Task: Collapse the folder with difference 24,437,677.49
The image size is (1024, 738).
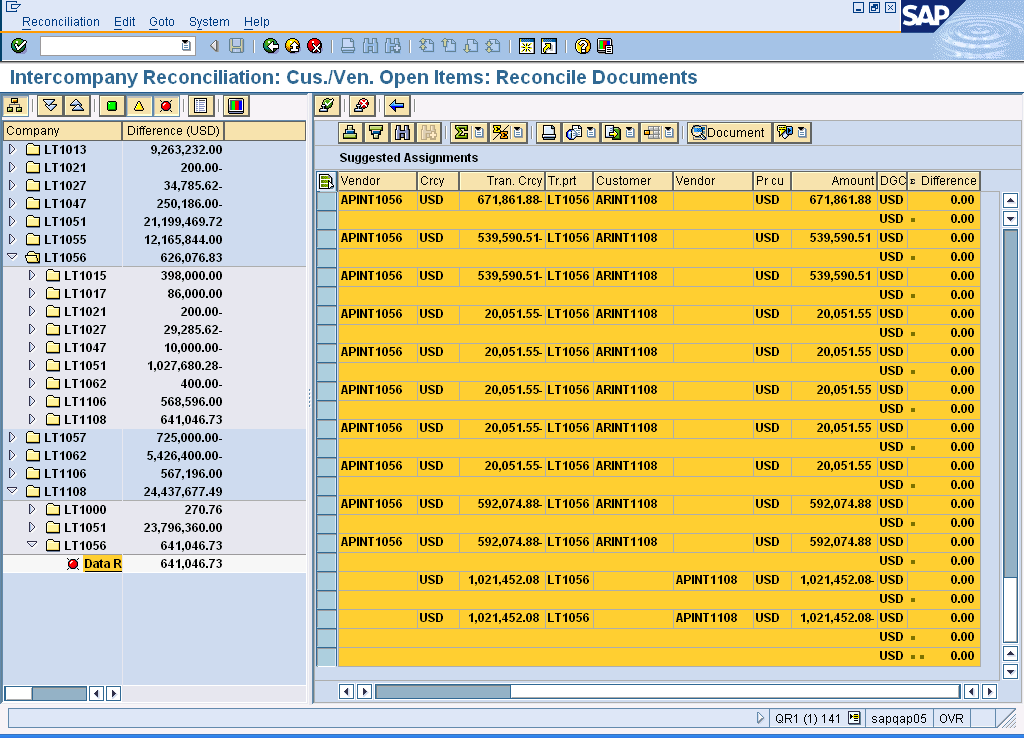Action: tap(12, 490)
